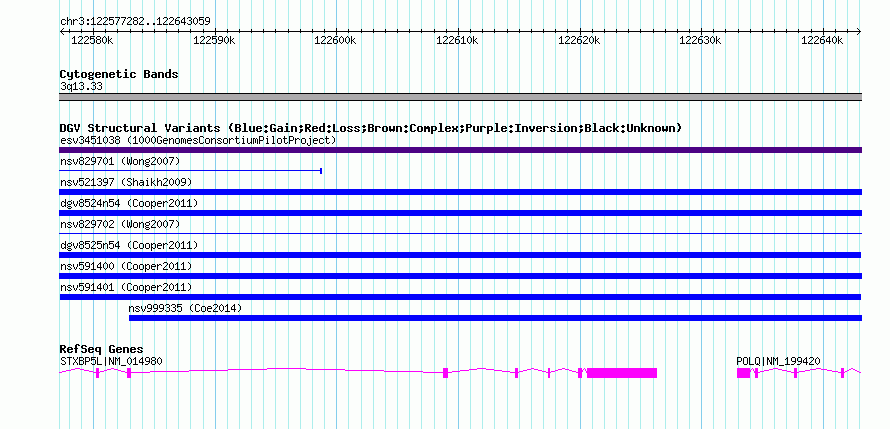Click the 3q13.33 cytogenetic band label
Screen dimensions: 890x429
pyautogui.click(x=81, y=87)
